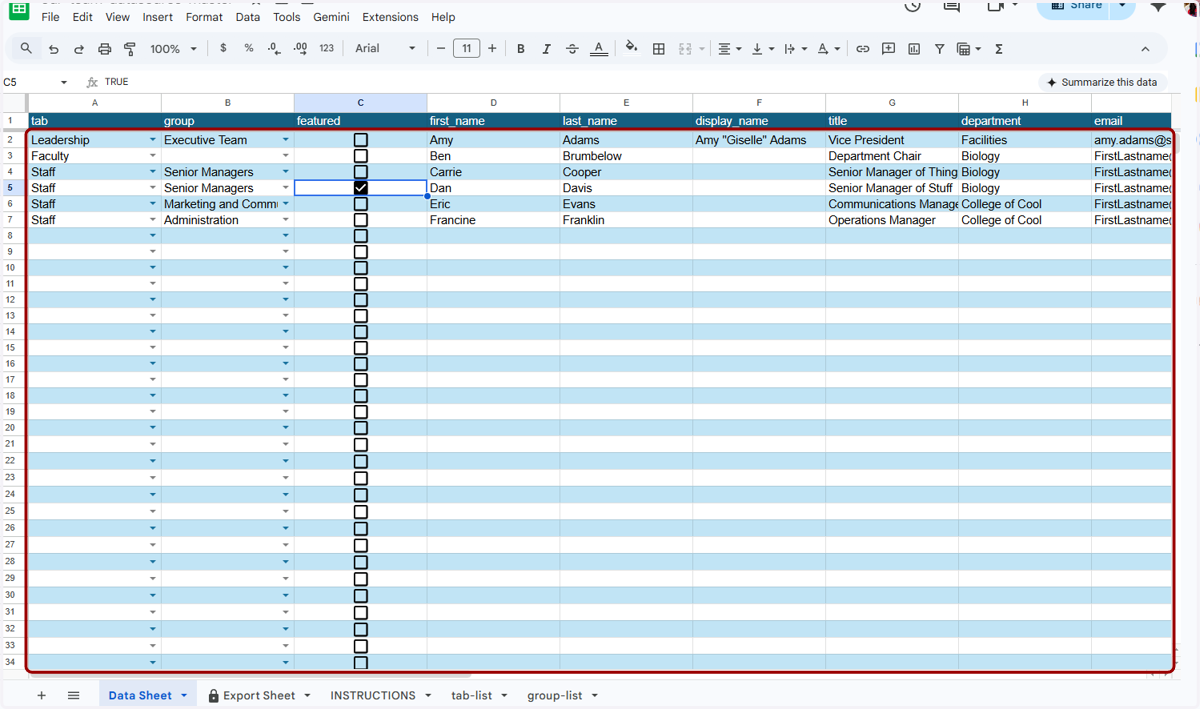This screenshot has height=709, width=1200.
Task: Open the tab dropdown for Leadership row
Action: coord(153,140)
